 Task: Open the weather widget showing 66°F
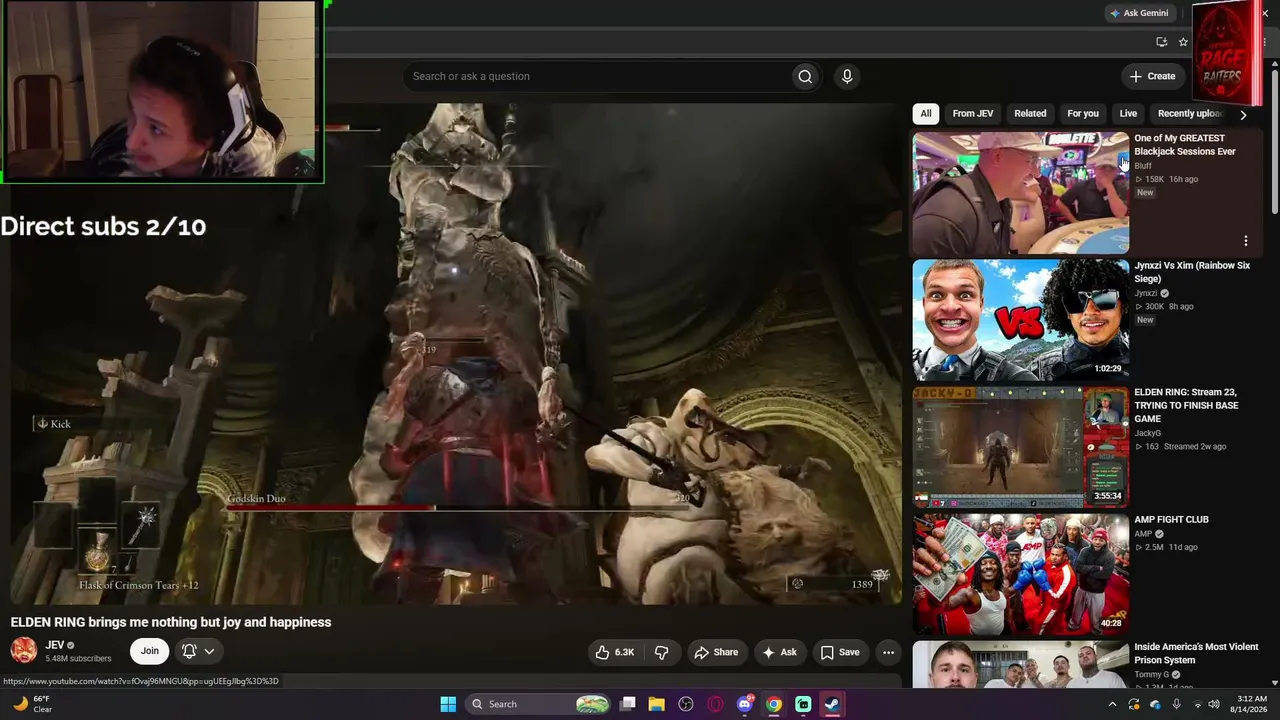click(x=32, y=704)
